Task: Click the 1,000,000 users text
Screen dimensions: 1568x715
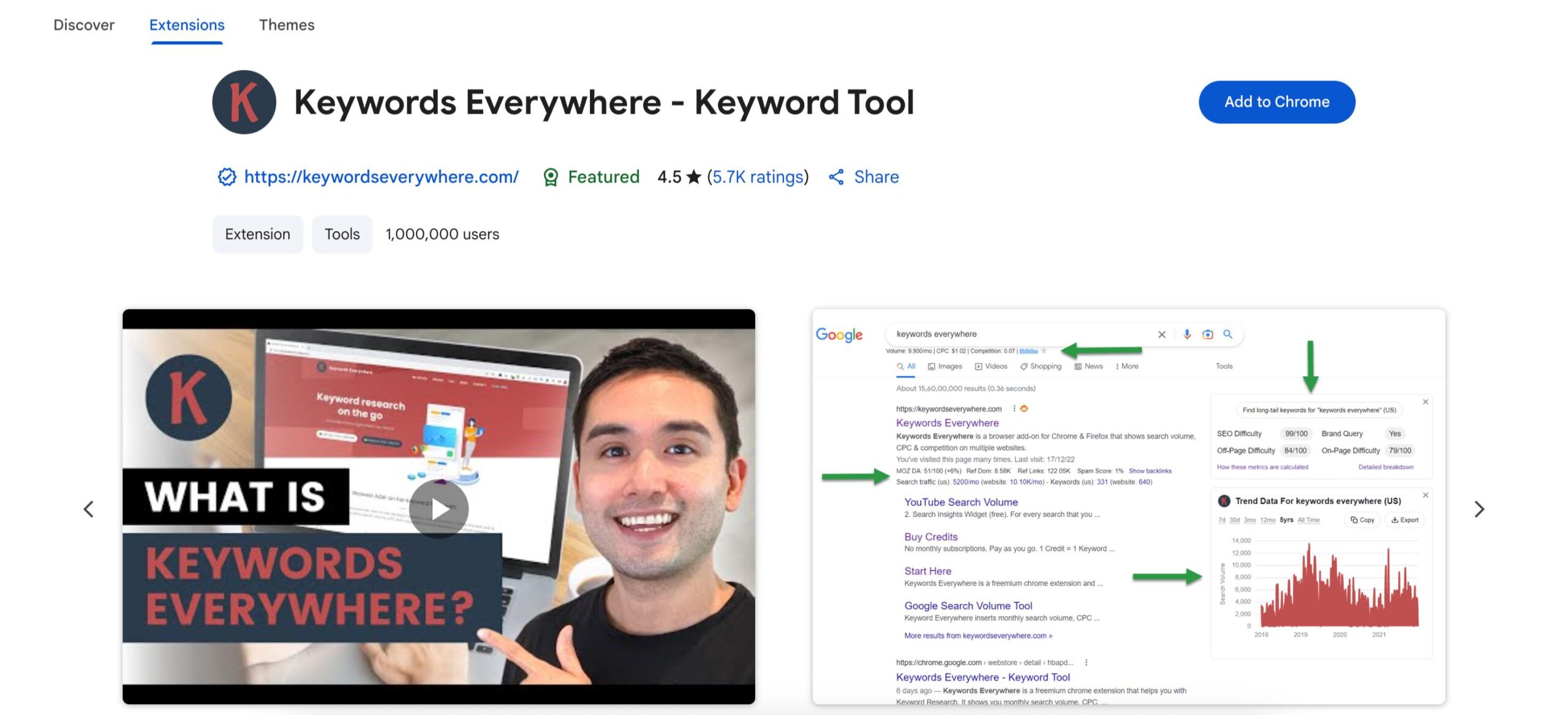Action: (442, 234)
